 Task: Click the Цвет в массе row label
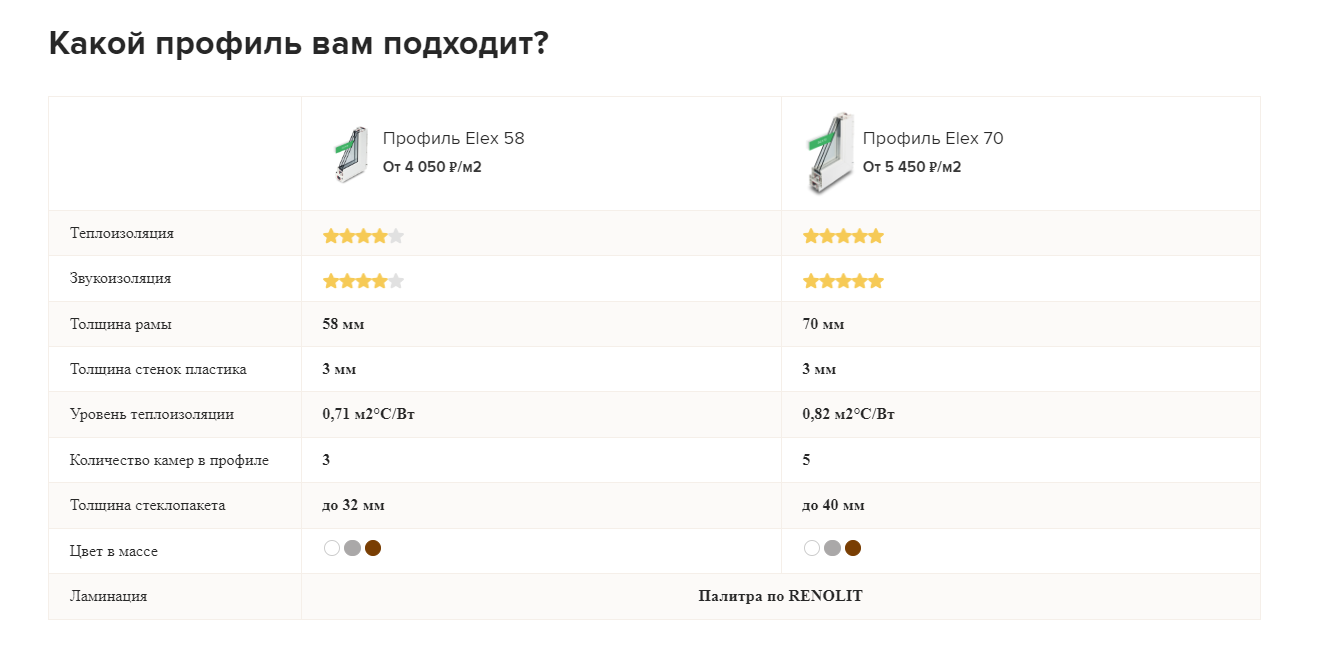pyautogui.click(x=114, y=551)
